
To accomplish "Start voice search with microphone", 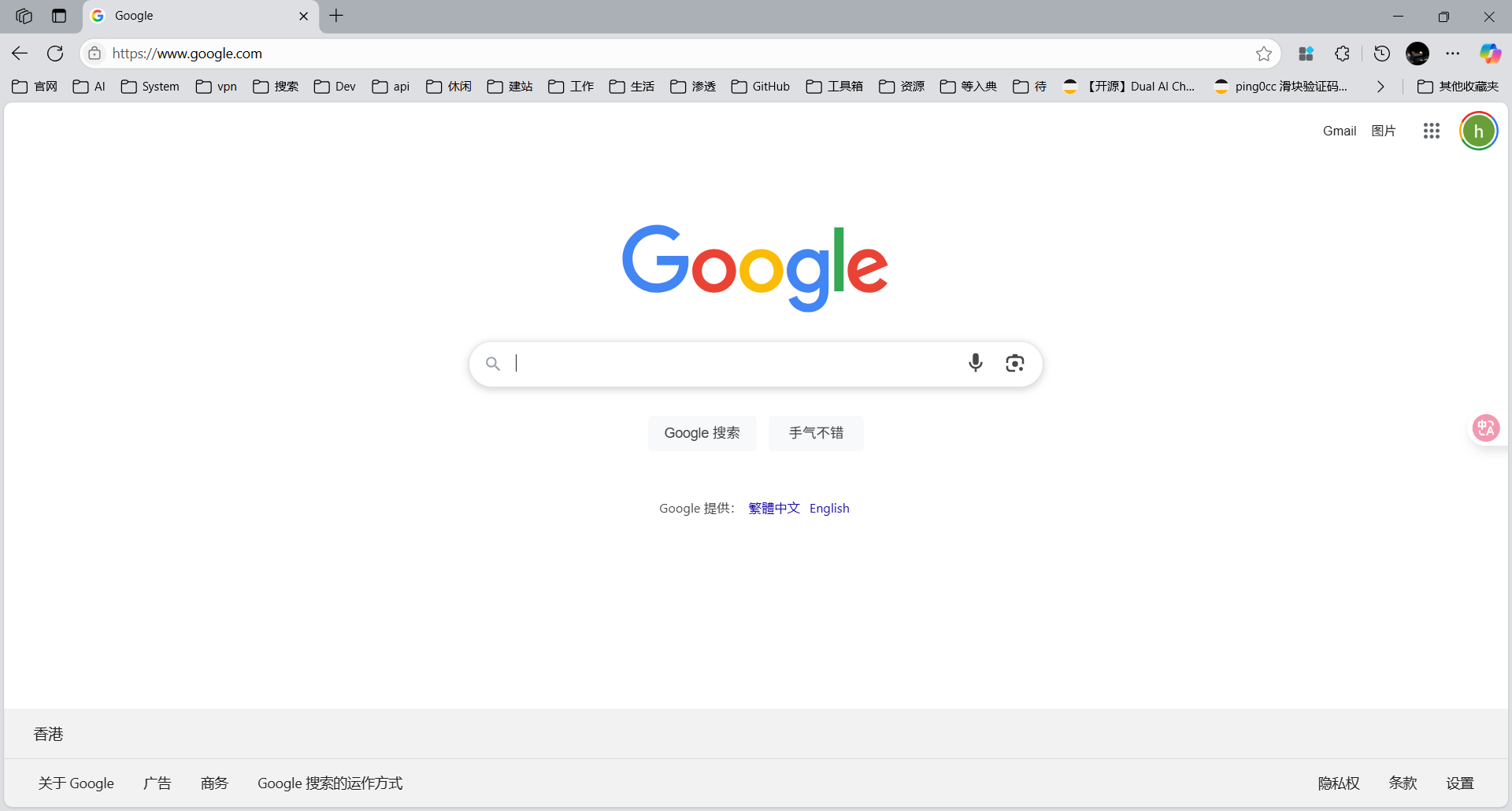I will (976, 363).
